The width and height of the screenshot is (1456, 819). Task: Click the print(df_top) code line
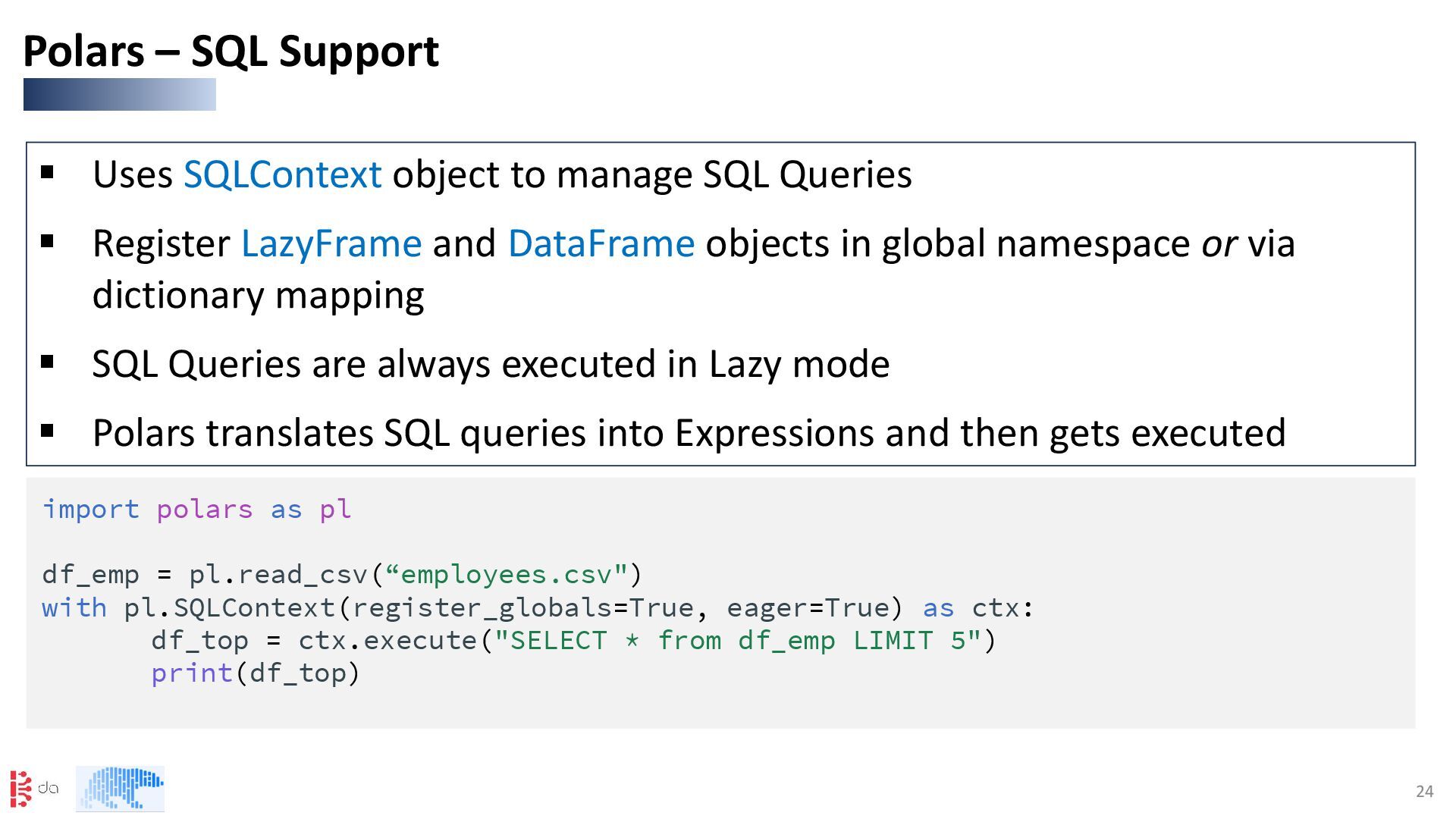255,673
